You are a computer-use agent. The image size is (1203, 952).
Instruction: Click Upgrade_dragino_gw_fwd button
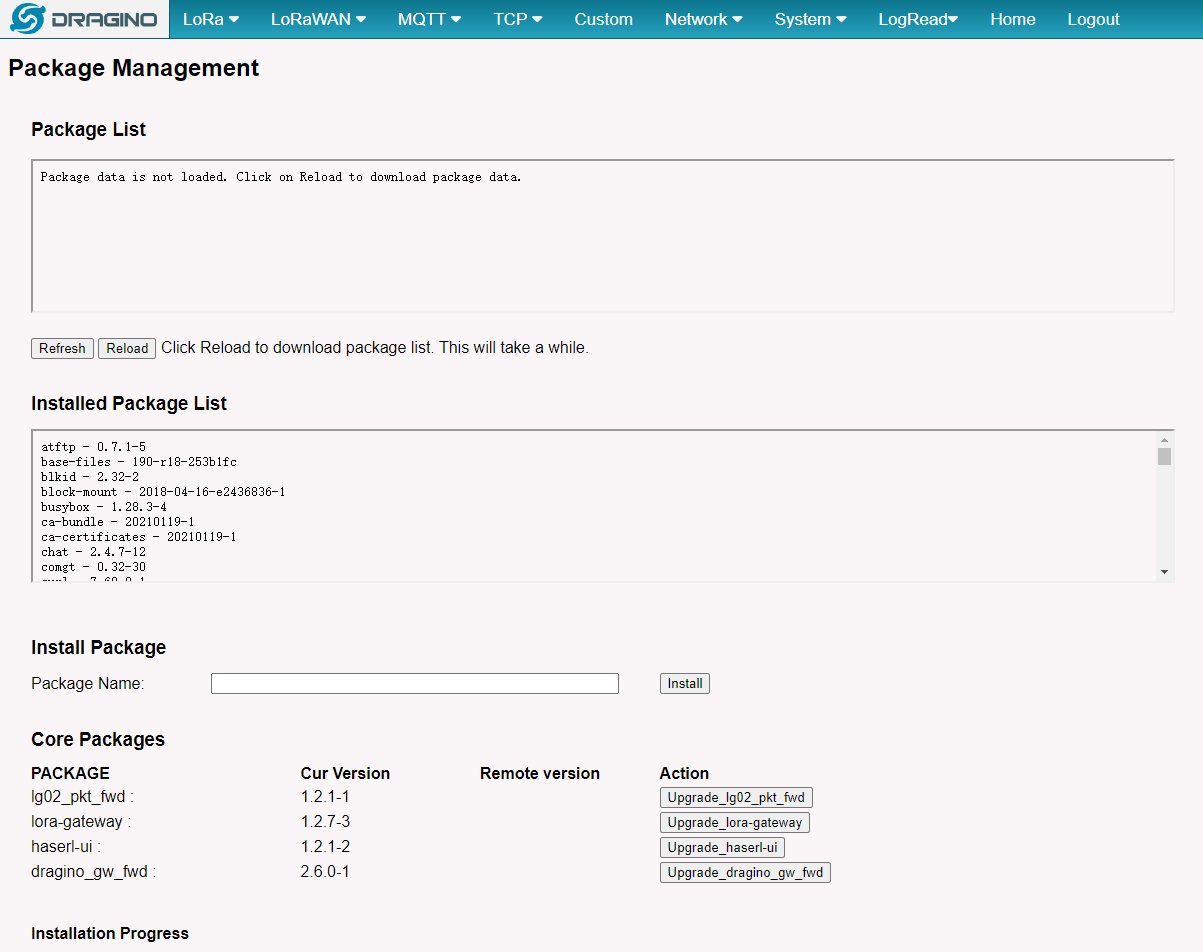pyautogui.click(x=745, y=872)
